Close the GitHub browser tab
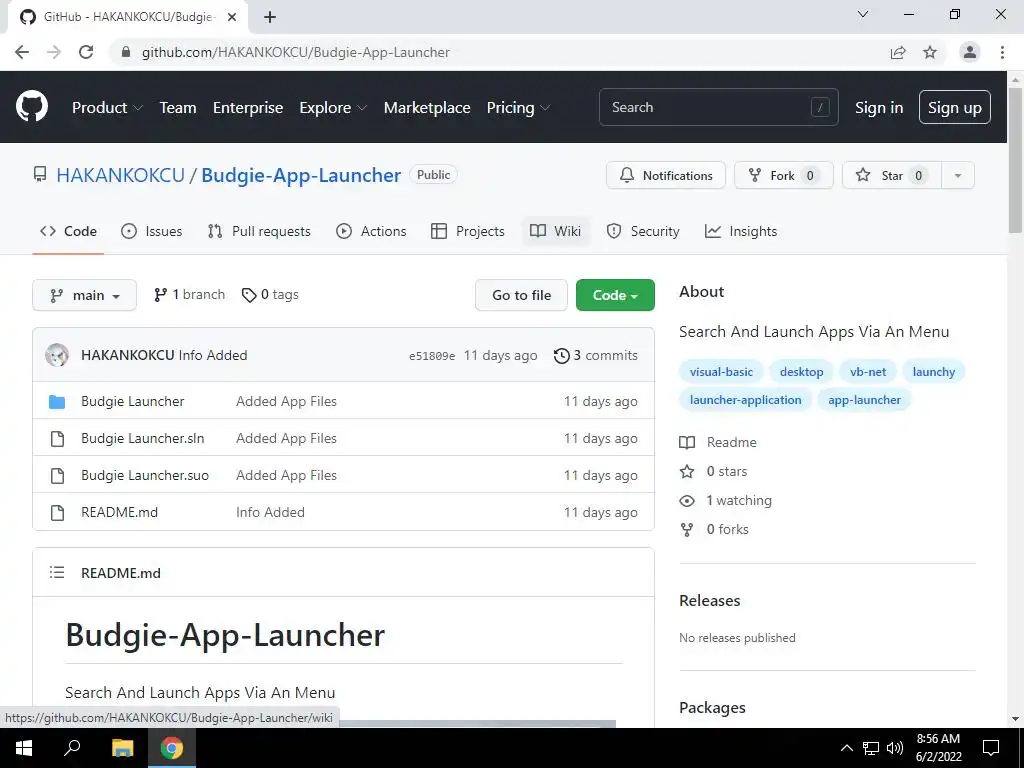 click(231, 17)
